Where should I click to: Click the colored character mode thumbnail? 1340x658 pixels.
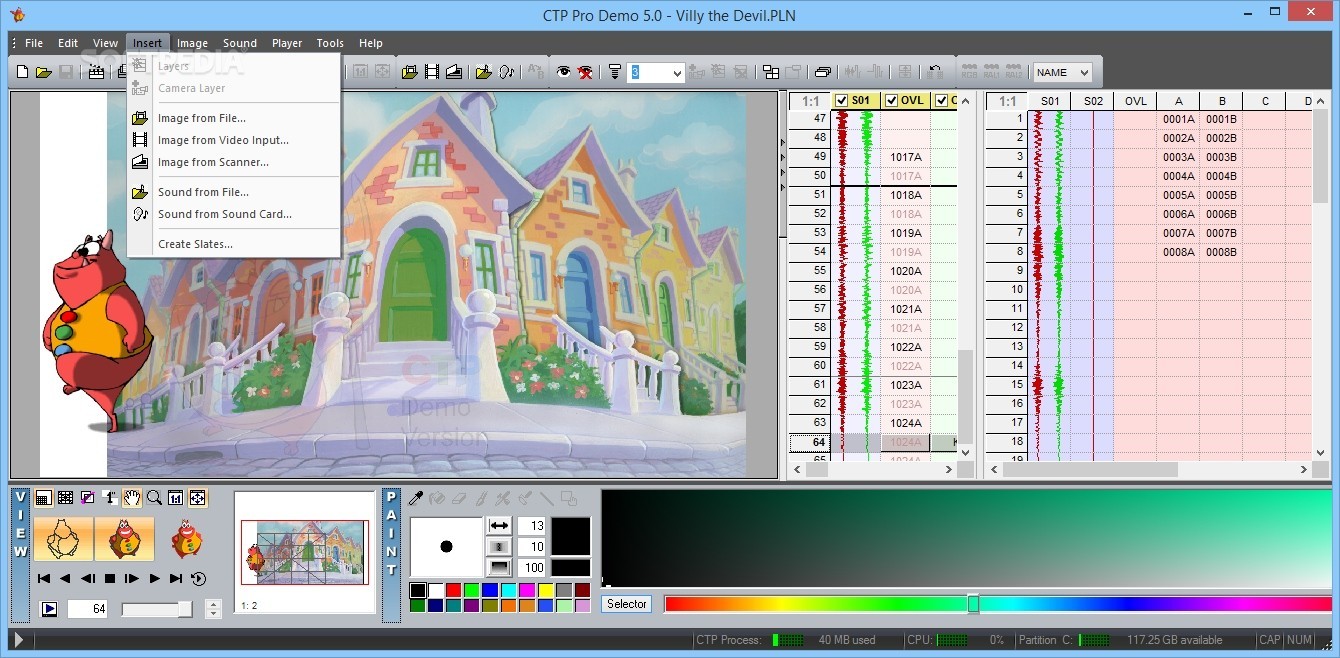point(124,538)
